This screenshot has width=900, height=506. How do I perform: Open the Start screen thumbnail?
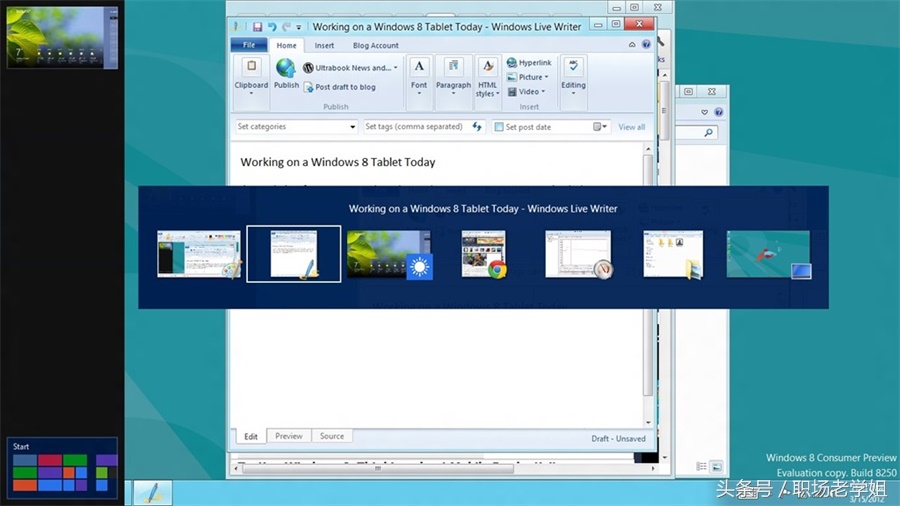[x=62, y=468]
